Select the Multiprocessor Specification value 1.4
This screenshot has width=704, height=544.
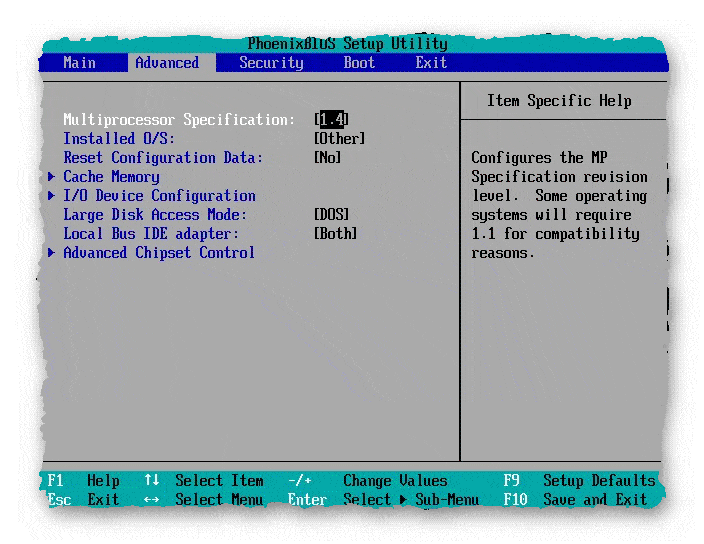click(331, 119)
